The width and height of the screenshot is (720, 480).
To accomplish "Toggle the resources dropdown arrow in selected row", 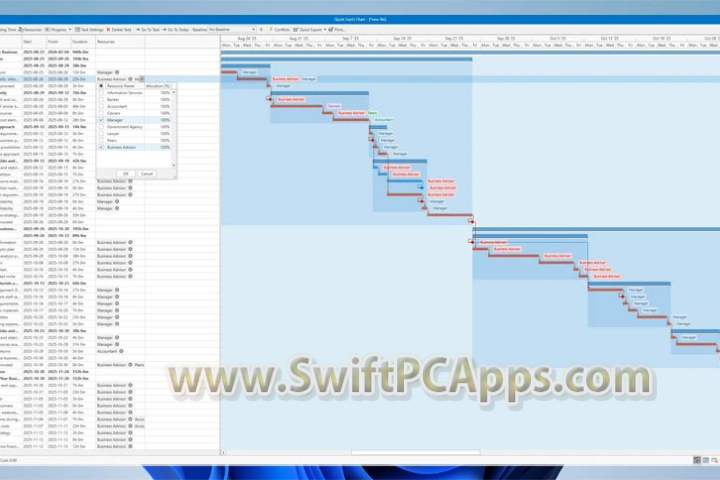I will (x=142, y=79).
